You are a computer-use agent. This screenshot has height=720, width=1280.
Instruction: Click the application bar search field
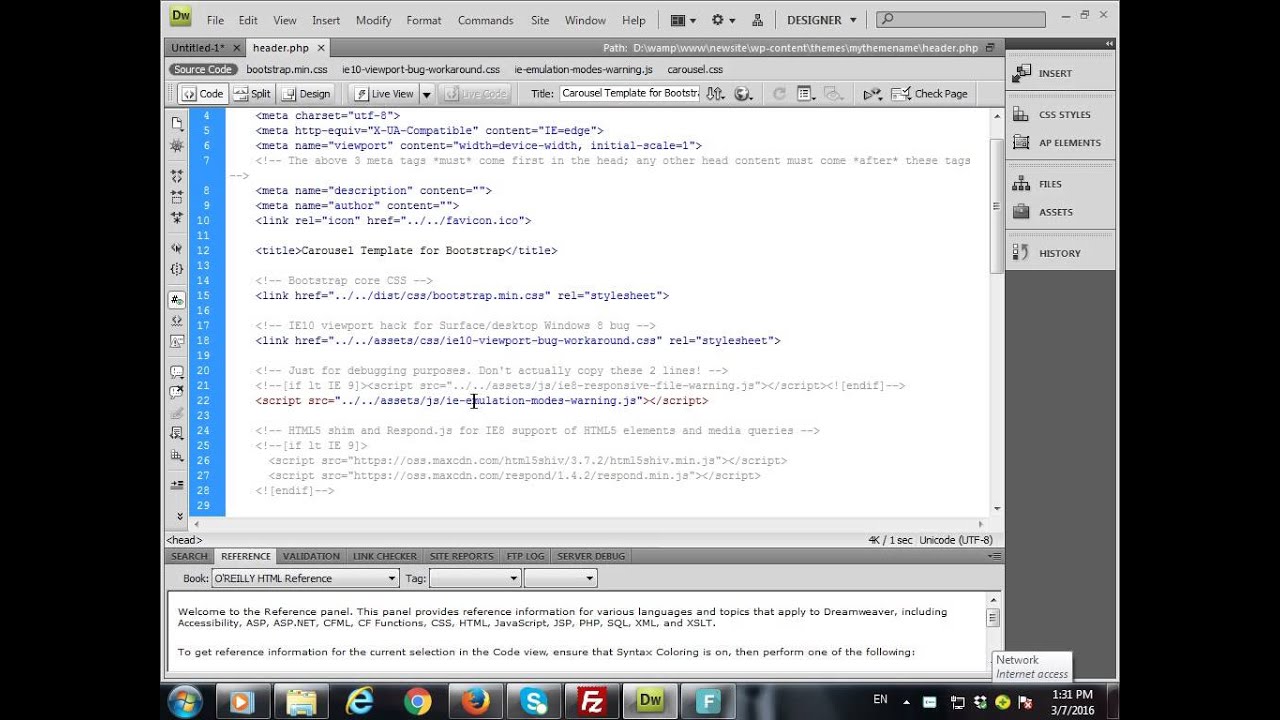[x=961, y=19]
